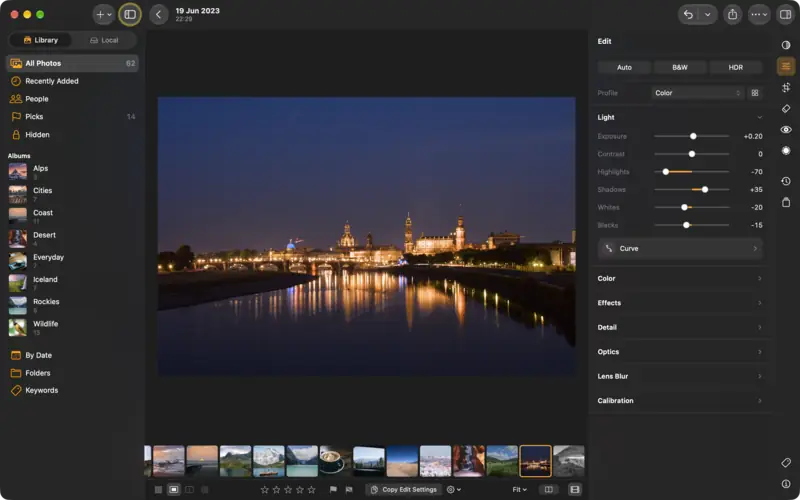800x500 pixels.
Task: Open the Fit zoom dropdown
Action: coord(520,490)
